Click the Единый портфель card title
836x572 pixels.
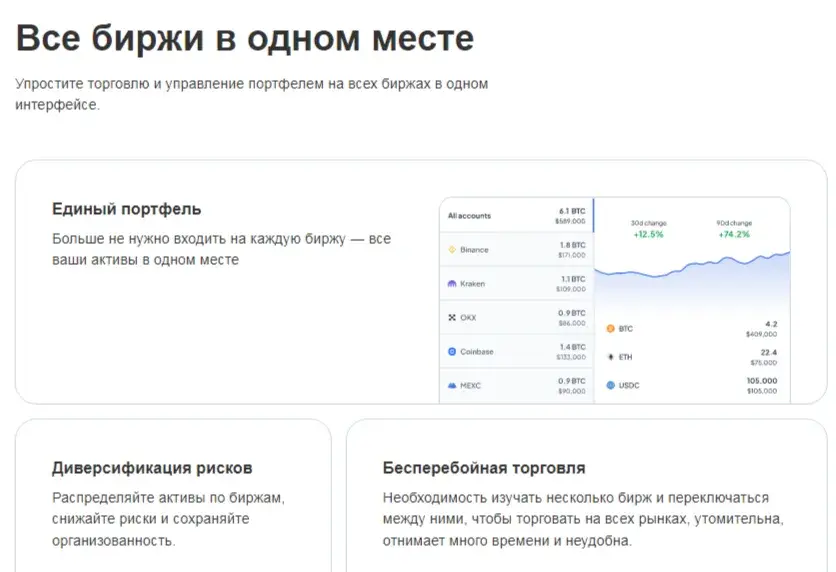[126, 209]
